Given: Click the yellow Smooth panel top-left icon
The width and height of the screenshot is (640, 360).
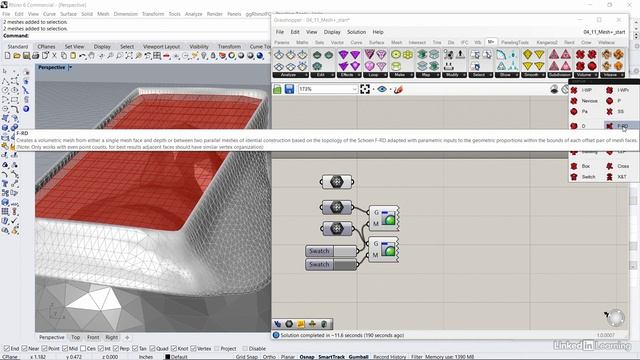Looking at the screenshot, I should click(x=528, y=55).
